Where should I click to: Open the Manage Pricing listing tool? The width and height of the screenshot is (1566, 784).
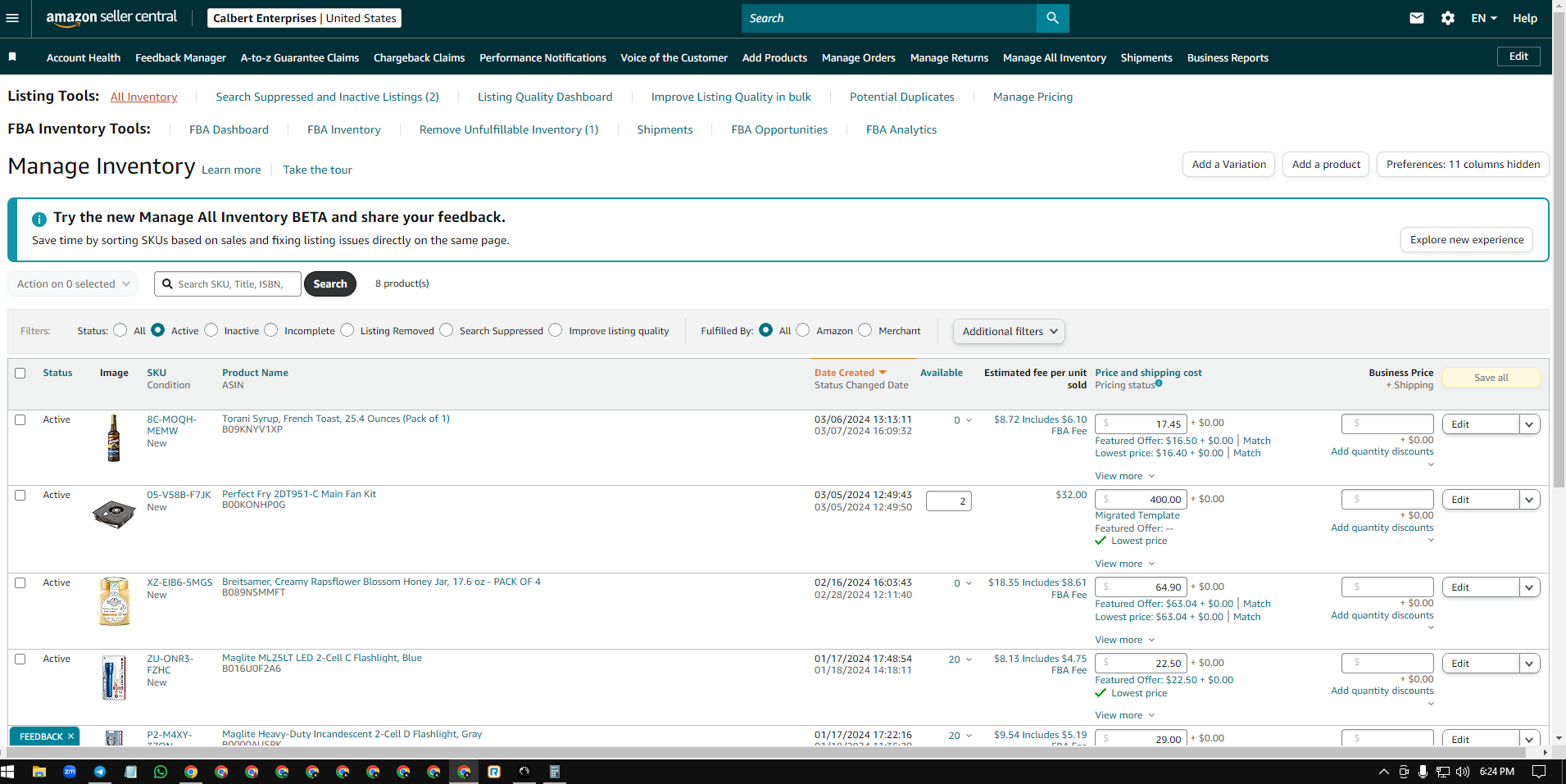1033,97
